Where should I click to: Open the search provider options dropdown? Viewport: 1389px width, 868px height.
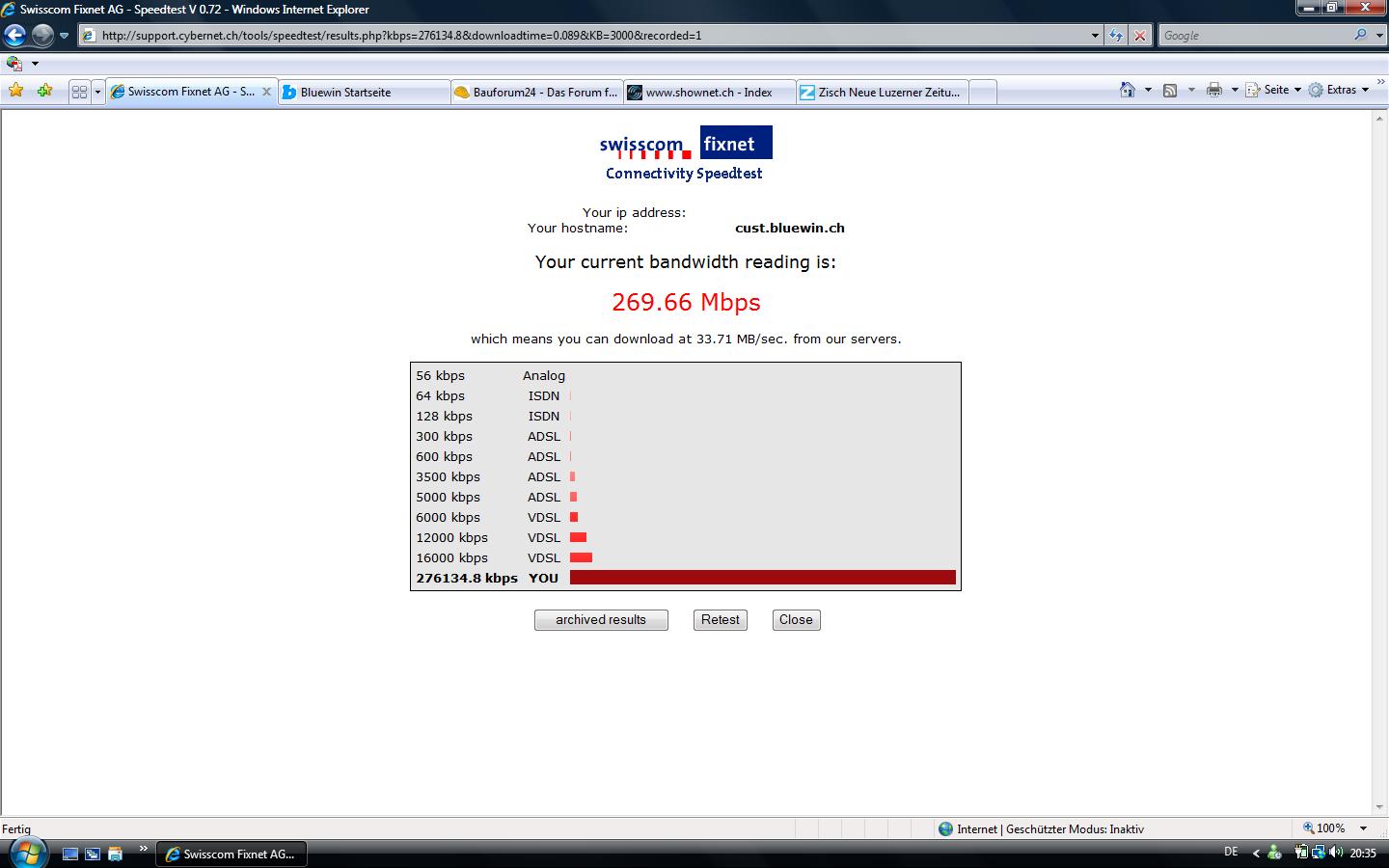click(1377, 36)
